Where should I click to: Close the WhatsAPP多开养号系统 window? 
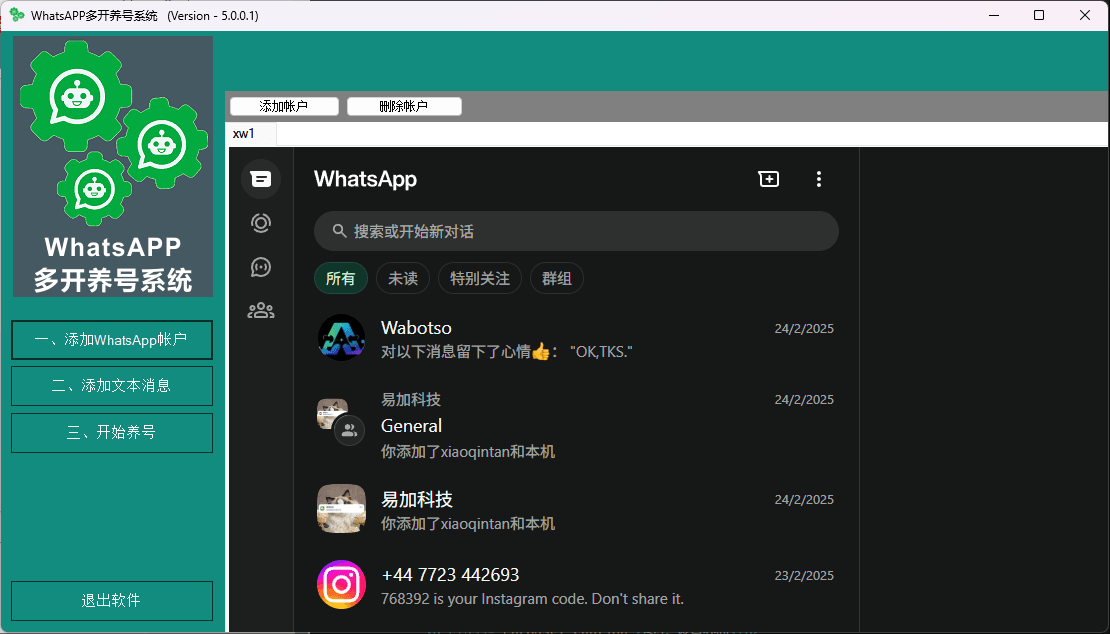[1085, 15]
